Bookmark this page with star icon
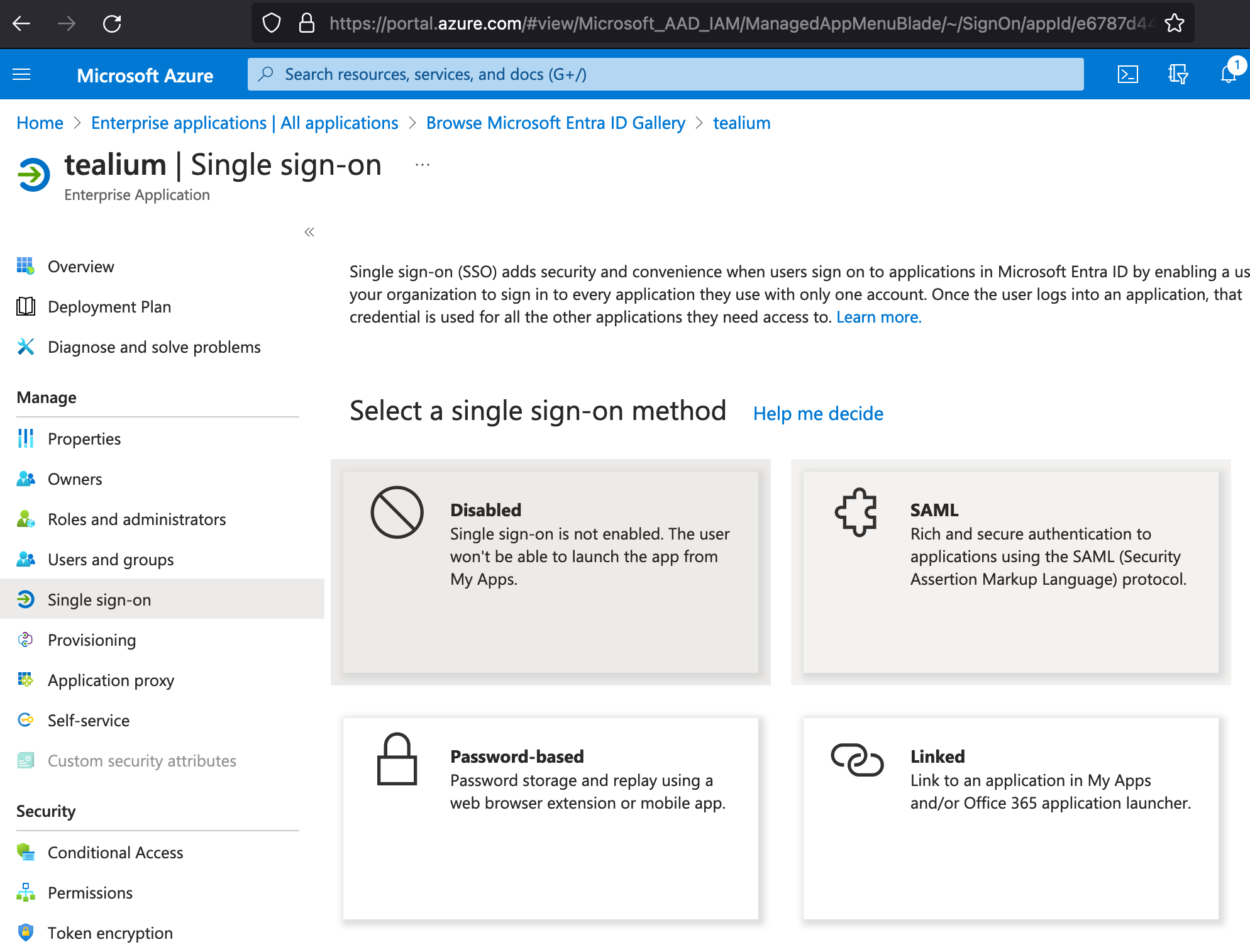 click(x=1174, y=24)
